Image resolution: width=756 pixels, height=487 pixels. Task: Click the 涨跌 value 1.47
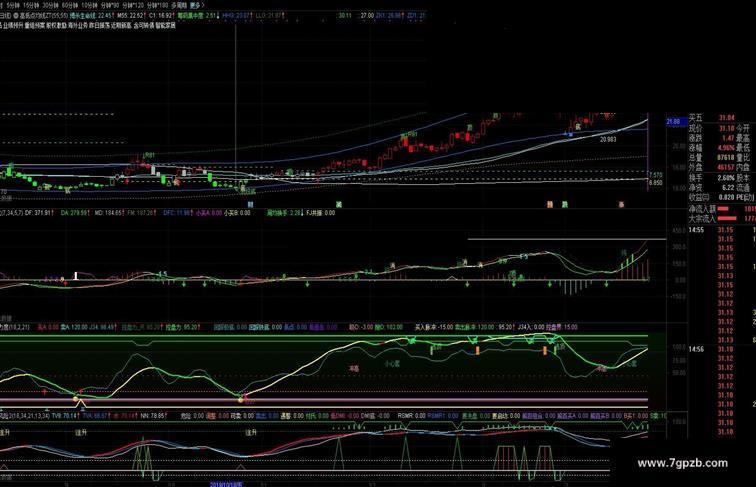click(x=728, y=138)
